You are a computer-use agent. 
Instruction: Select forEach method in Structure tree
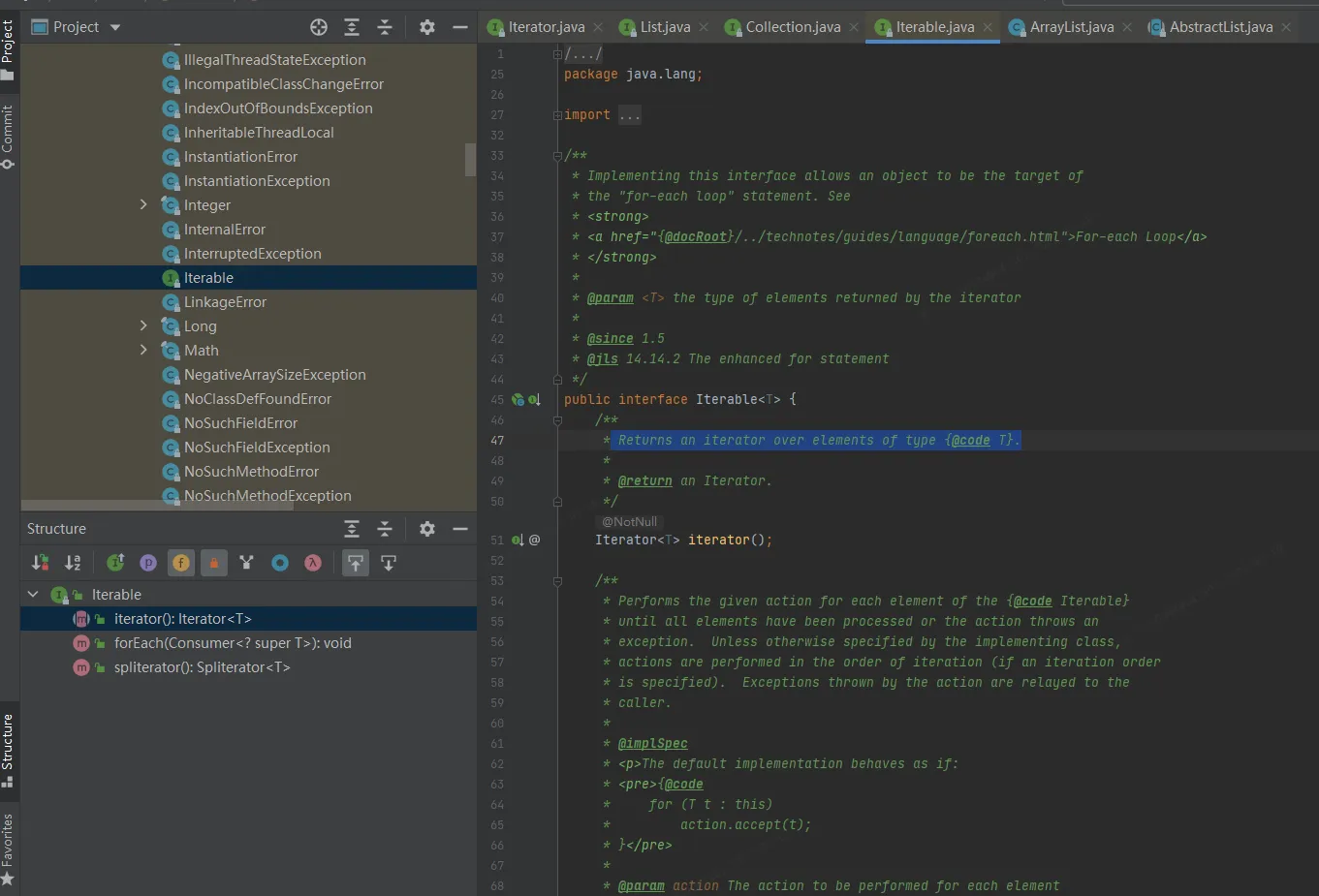tap(233, 642)
